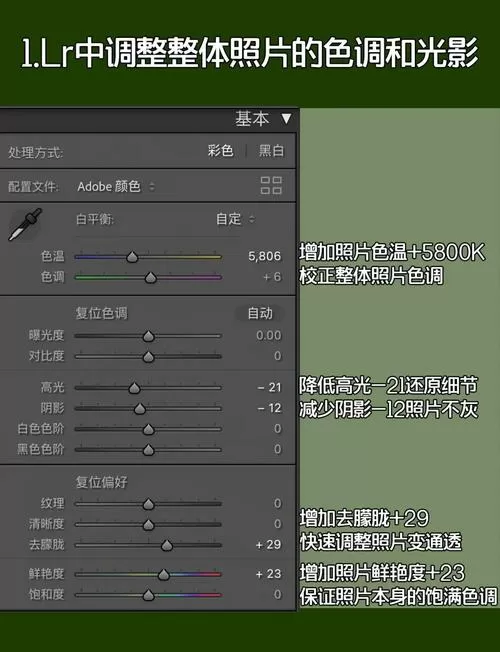Click the -12 shadows value field
This screenshot has width=500, height=652.
(270, 408)
